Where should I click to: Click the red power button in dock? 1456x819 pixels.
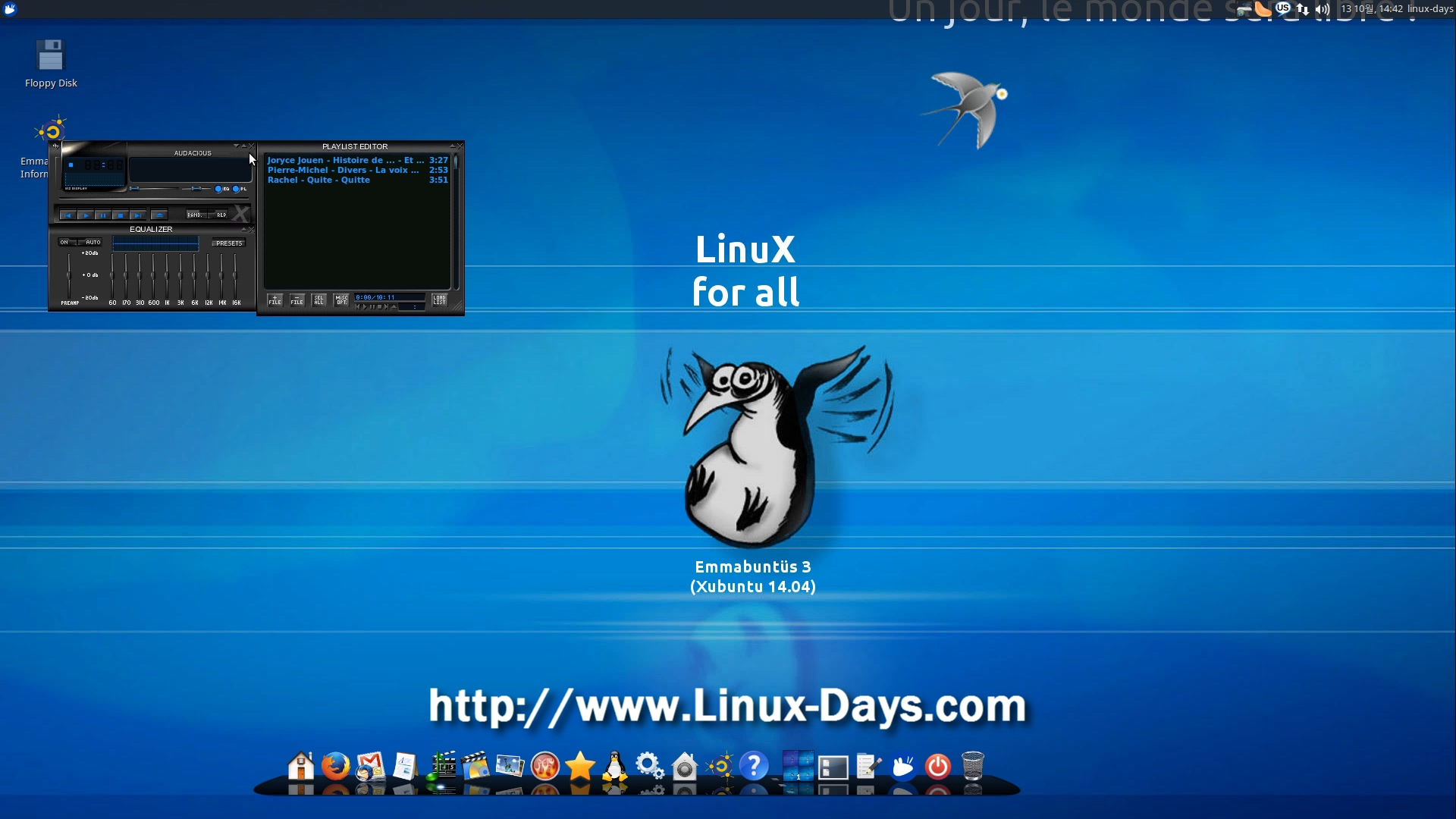[938, 767]
